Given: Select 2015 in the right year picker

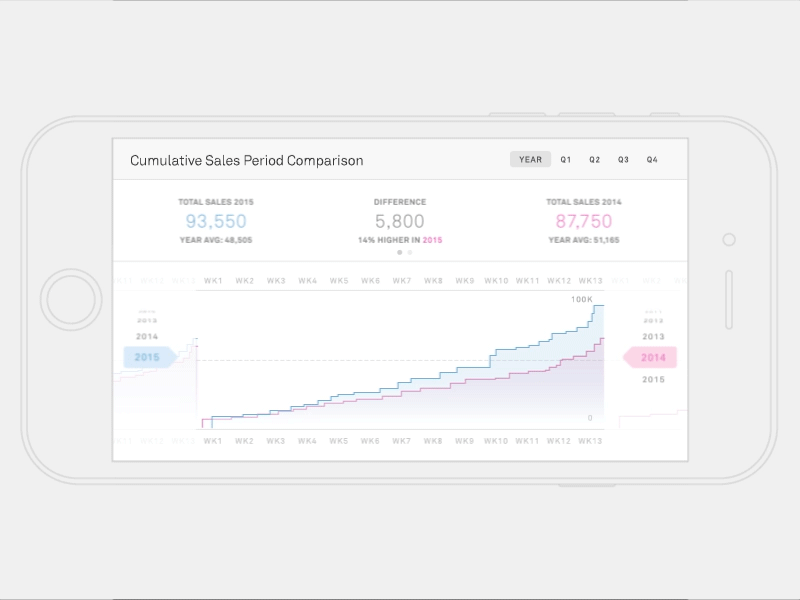Looking at the screenshot, I should [x=655, y=380].
